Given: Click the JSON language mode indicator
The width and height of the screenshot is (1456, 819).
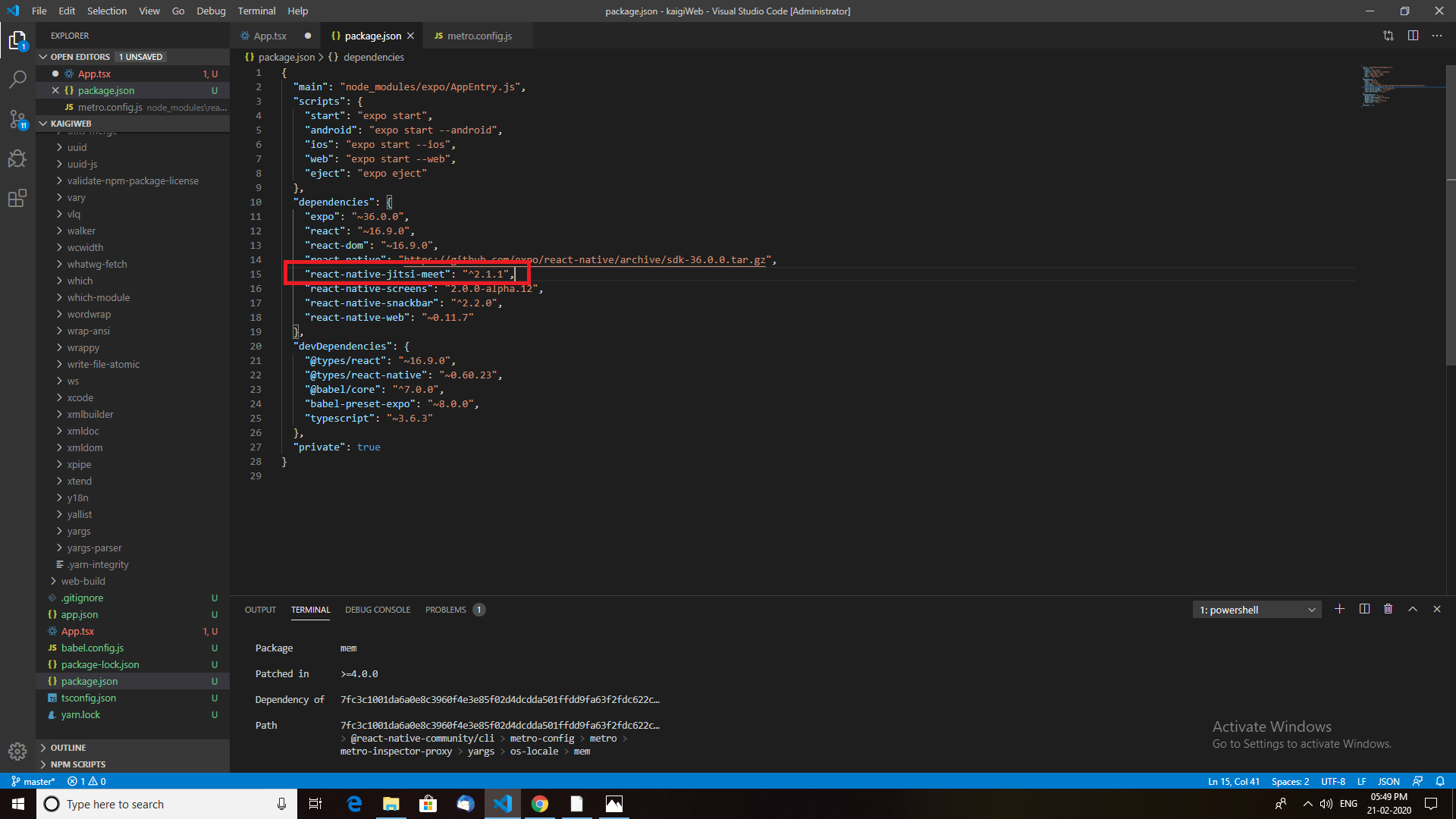Looking at the screenshot, I should coord(1389,781).
